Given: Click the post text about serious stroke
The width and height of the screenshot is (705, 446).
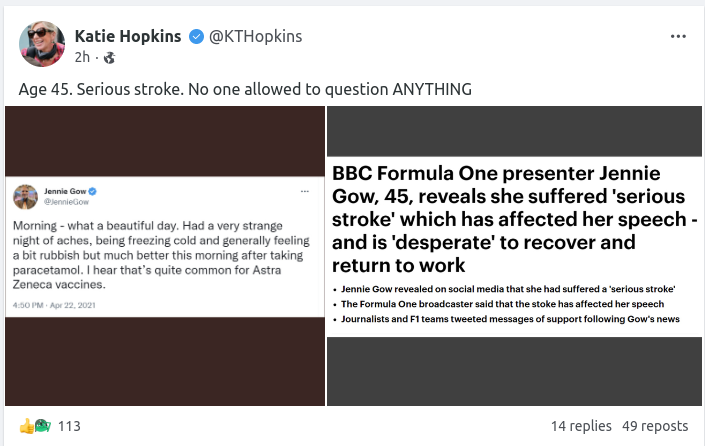Looking at the screenshot, I should 245,90.
